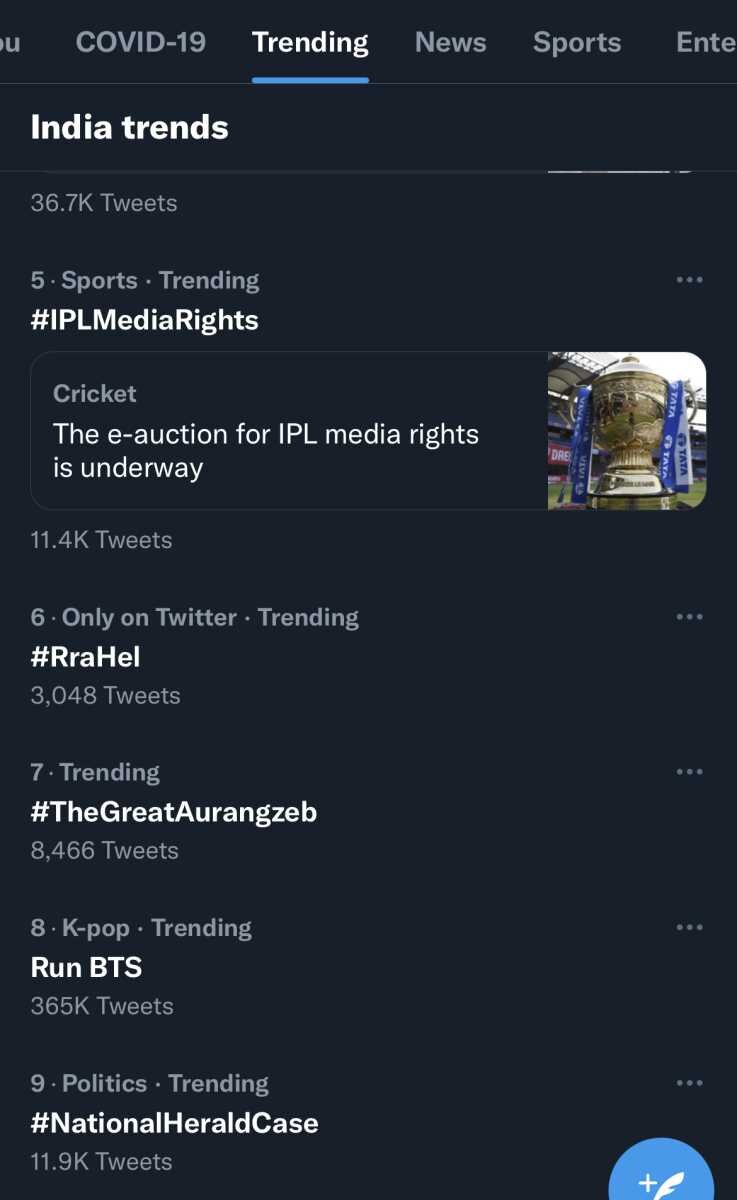Open more options for #IPLMediaRights trend

[689, 281]
